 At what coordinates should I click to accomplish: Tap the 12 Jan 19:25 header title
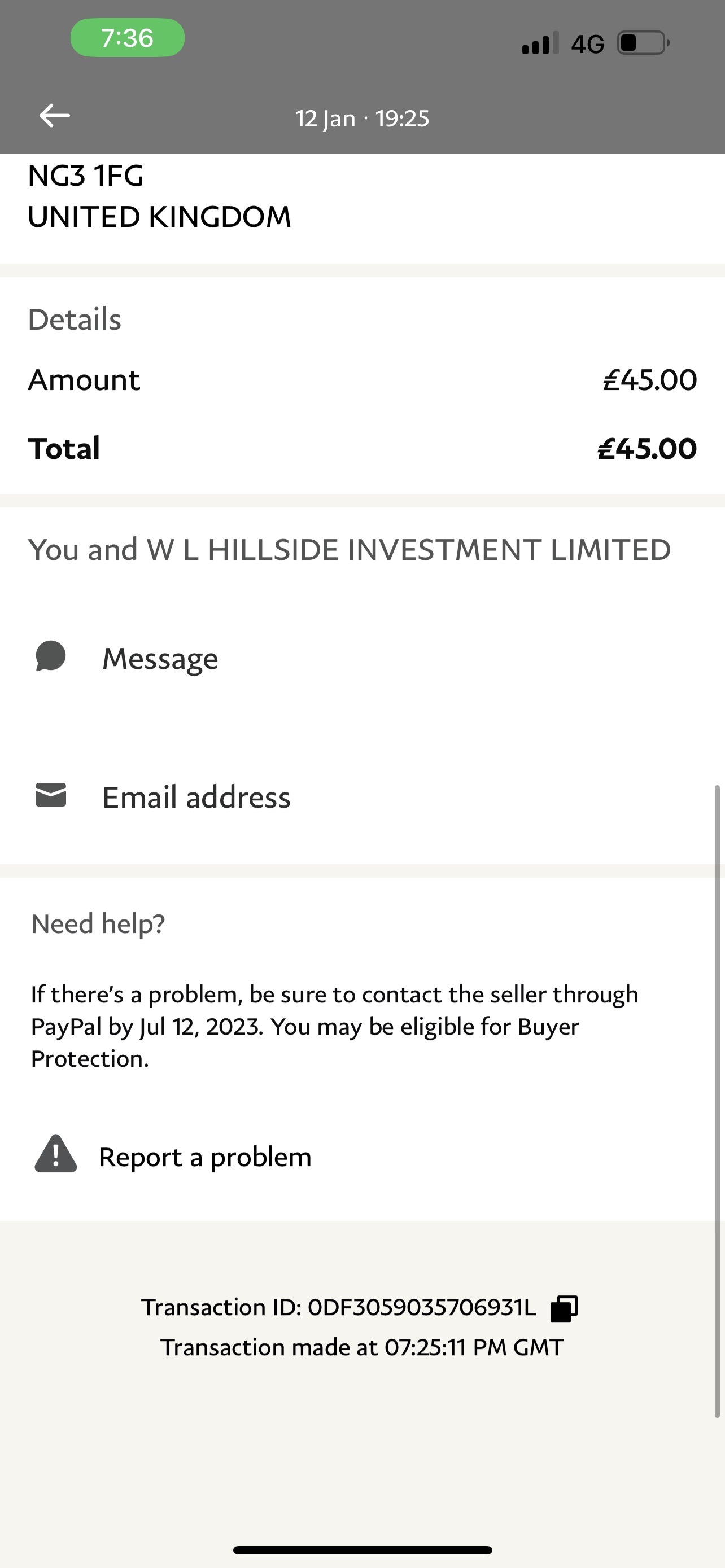pos(362,118)
